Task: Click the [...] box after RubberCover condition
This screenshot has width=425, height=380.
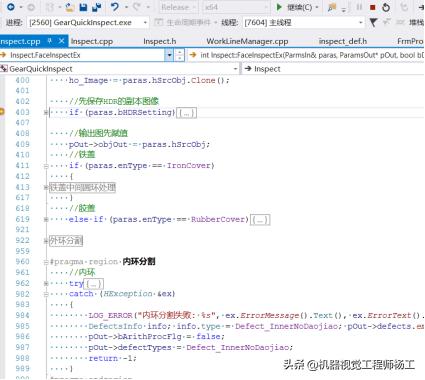Action: 260,220
